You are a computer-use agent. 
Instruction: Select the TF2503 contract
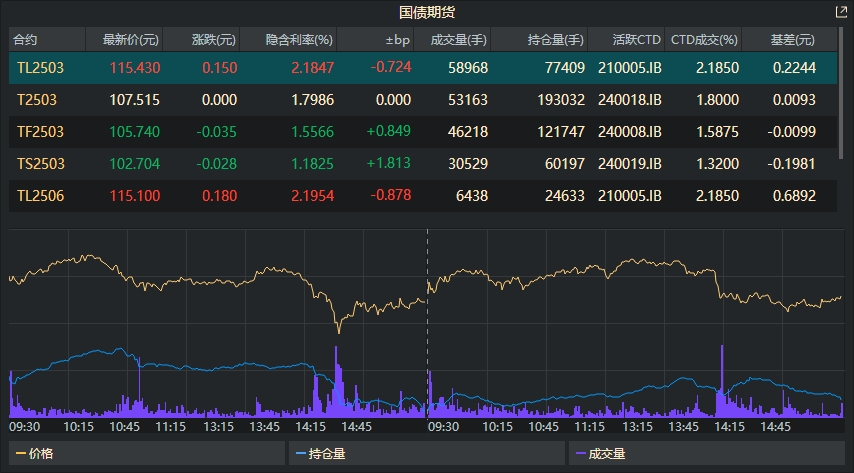pyautogui.click(x=38, y=131)
